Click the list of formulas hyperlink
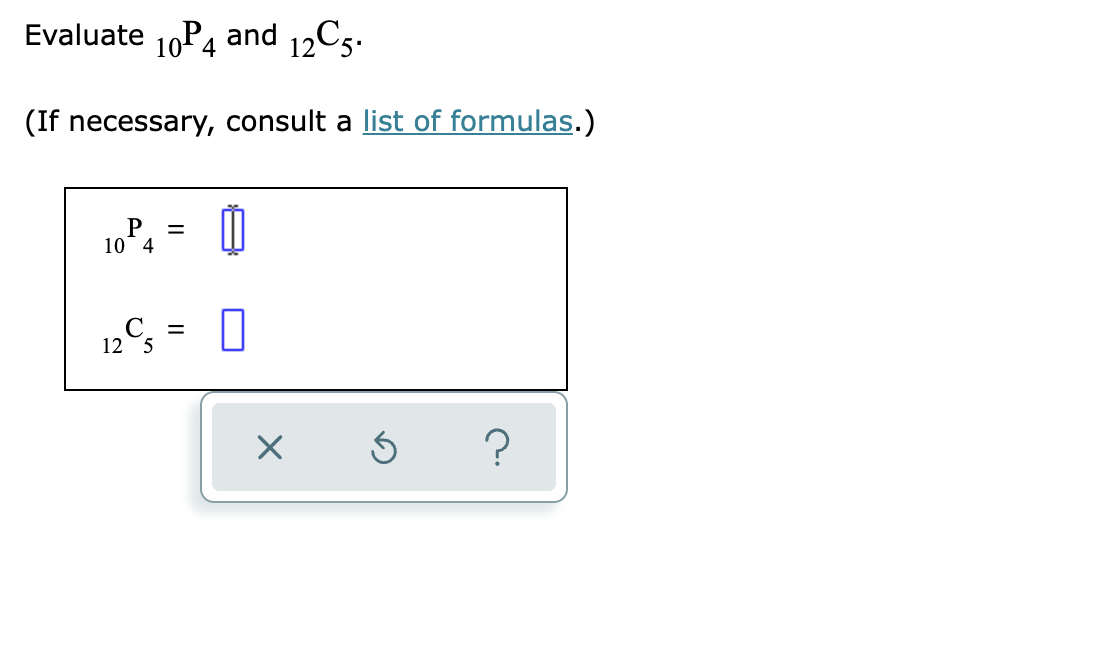This screenshot has height=665, width=1120. [467, 121]
